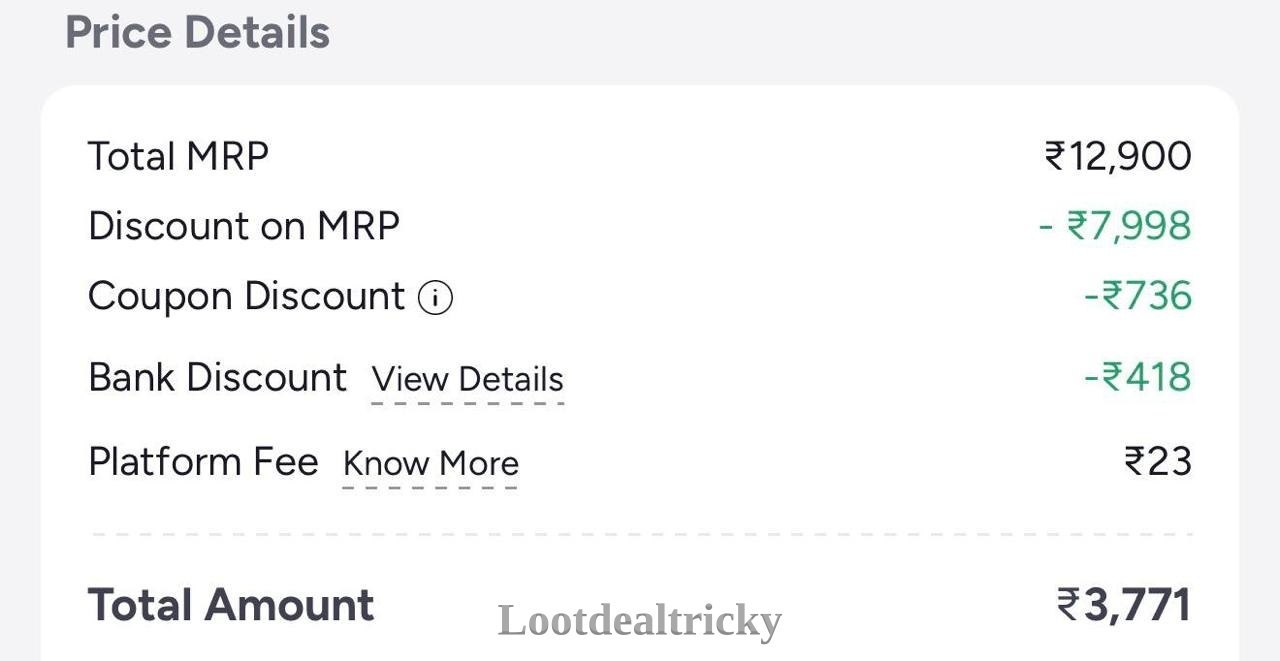Open Platform Fee Know More link
Image resolution: width=1280 pixels, height=661 pixels.
point(430,464)
